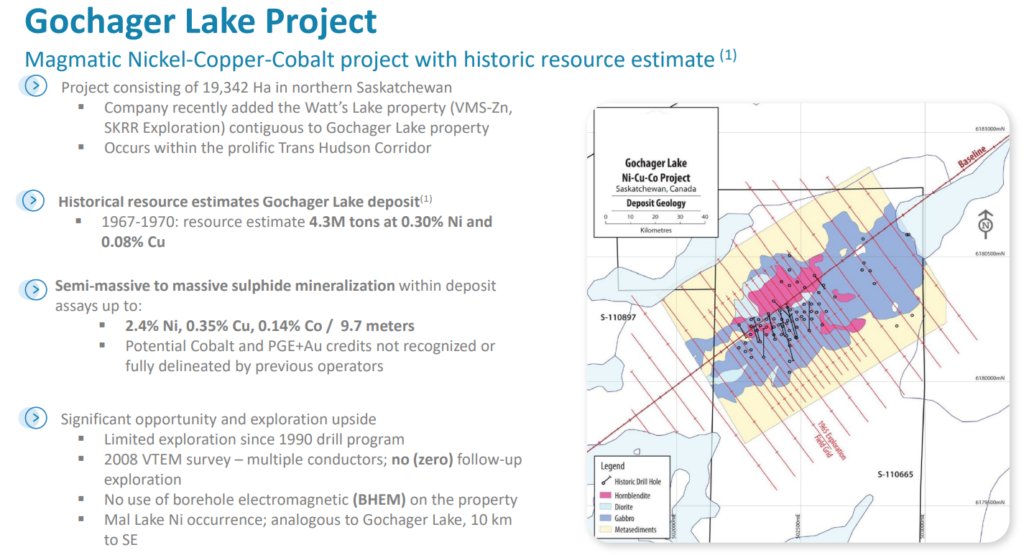Click the 'Legend' heading on the map
The width and height of the screenshot is (1024, 555).
pos(613,466)
